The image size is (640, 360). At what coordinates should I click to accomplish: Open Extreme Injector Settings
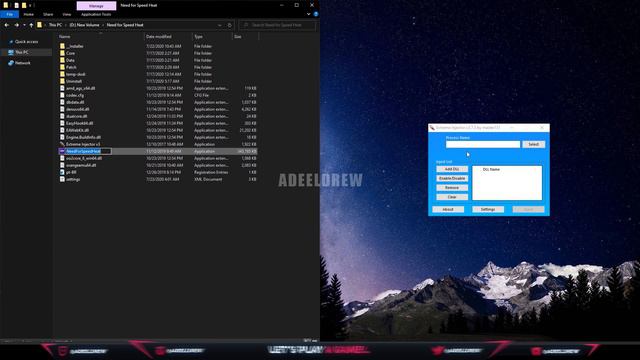pos(488,209)
